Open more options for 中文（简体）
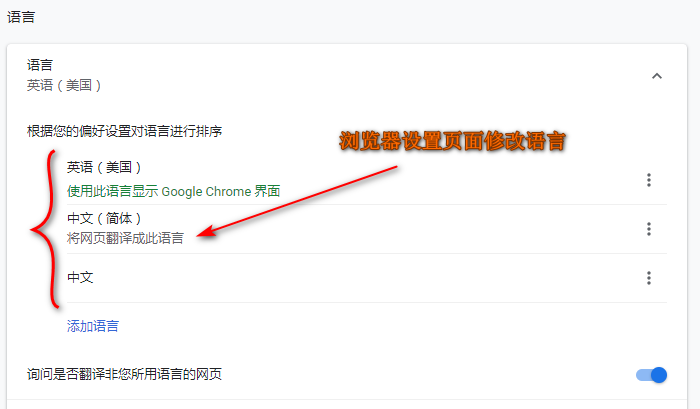Screen dimensions: 700x409 (649, 229)
